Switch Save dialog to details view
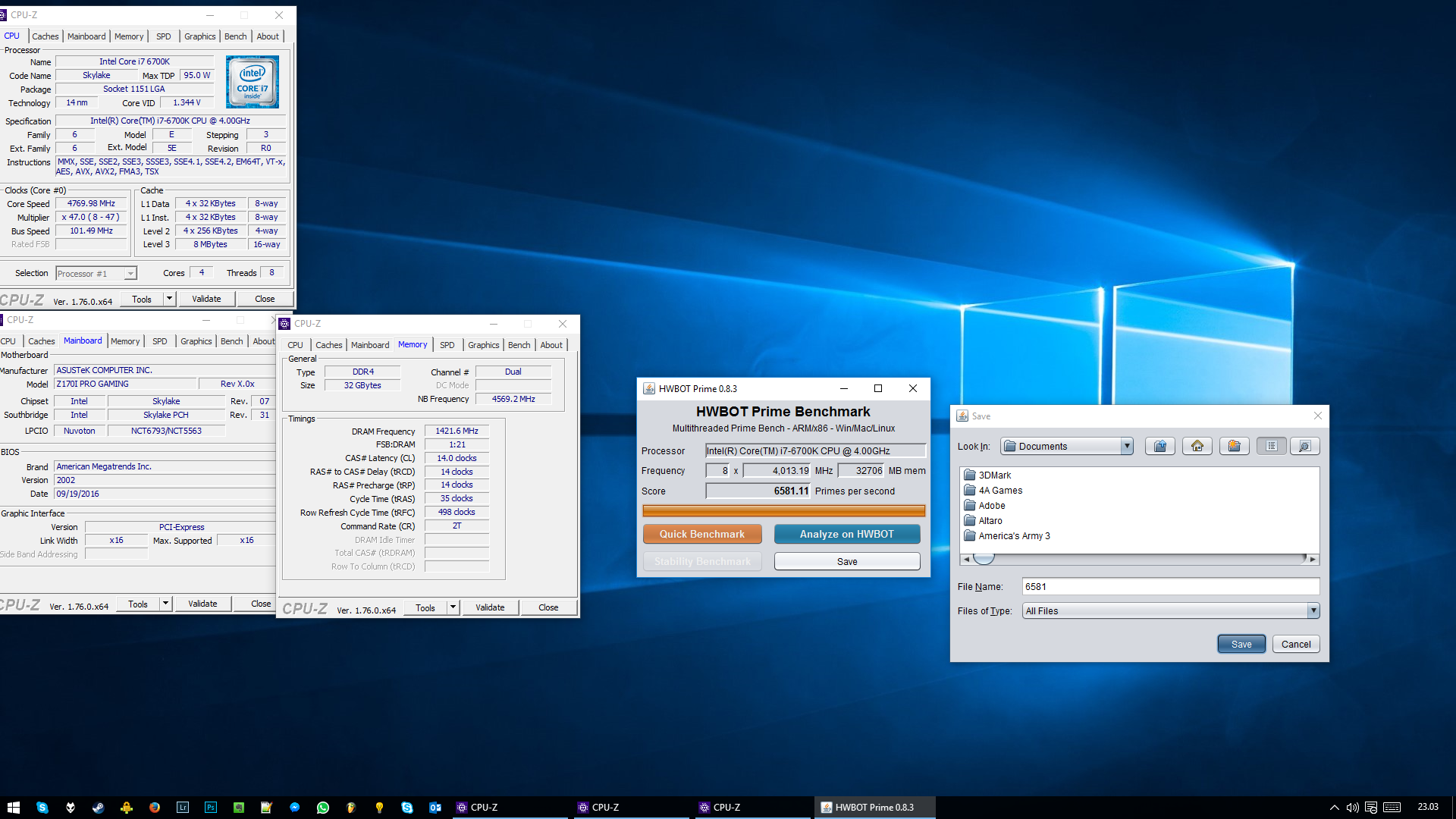 1305,446
